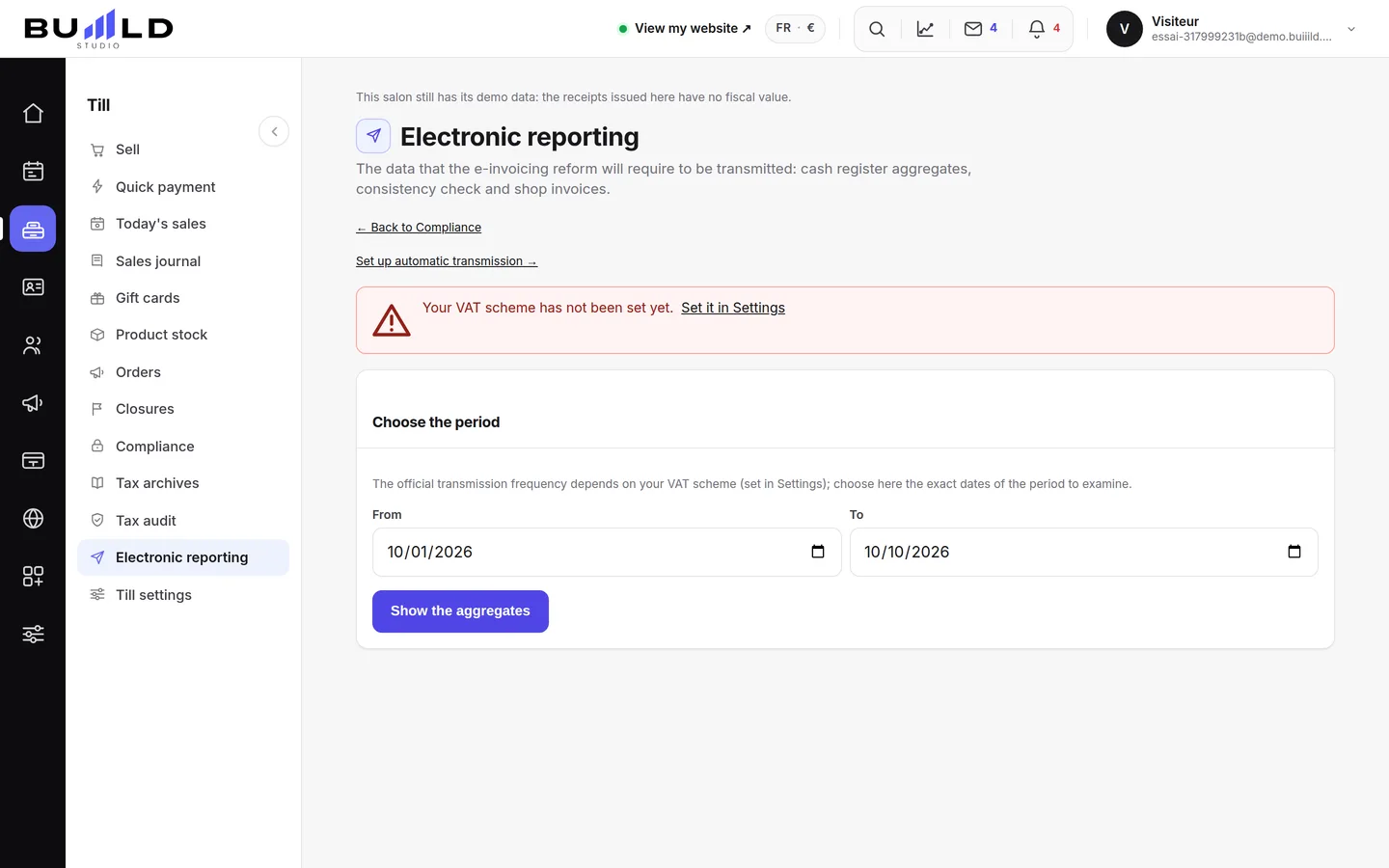The image size is (1389, 868).
Task: Click Set it in Settings link
Action: [x=733, y=308]
